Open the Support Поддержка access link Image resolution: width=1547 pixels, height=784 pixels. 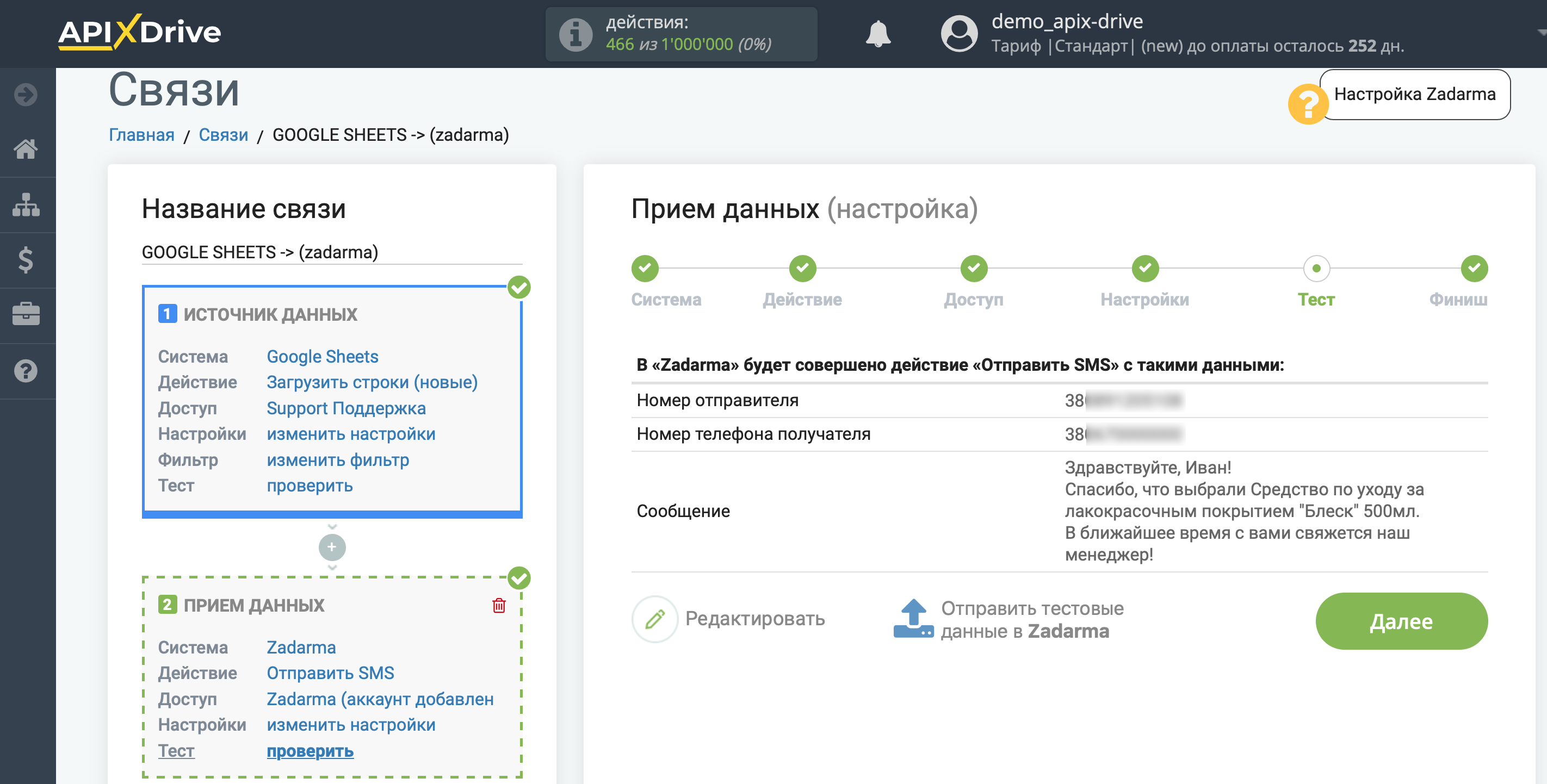(x=346, y=408)
